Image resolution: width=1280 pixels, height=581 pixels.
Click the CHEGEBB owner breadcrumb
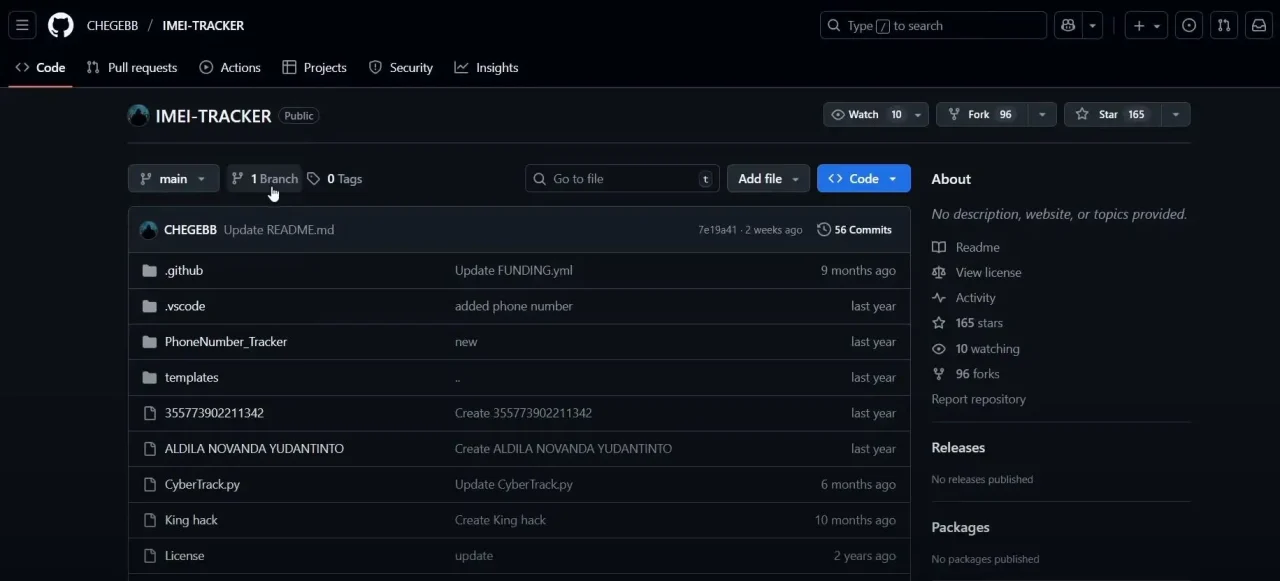click(x=112, y=25)
